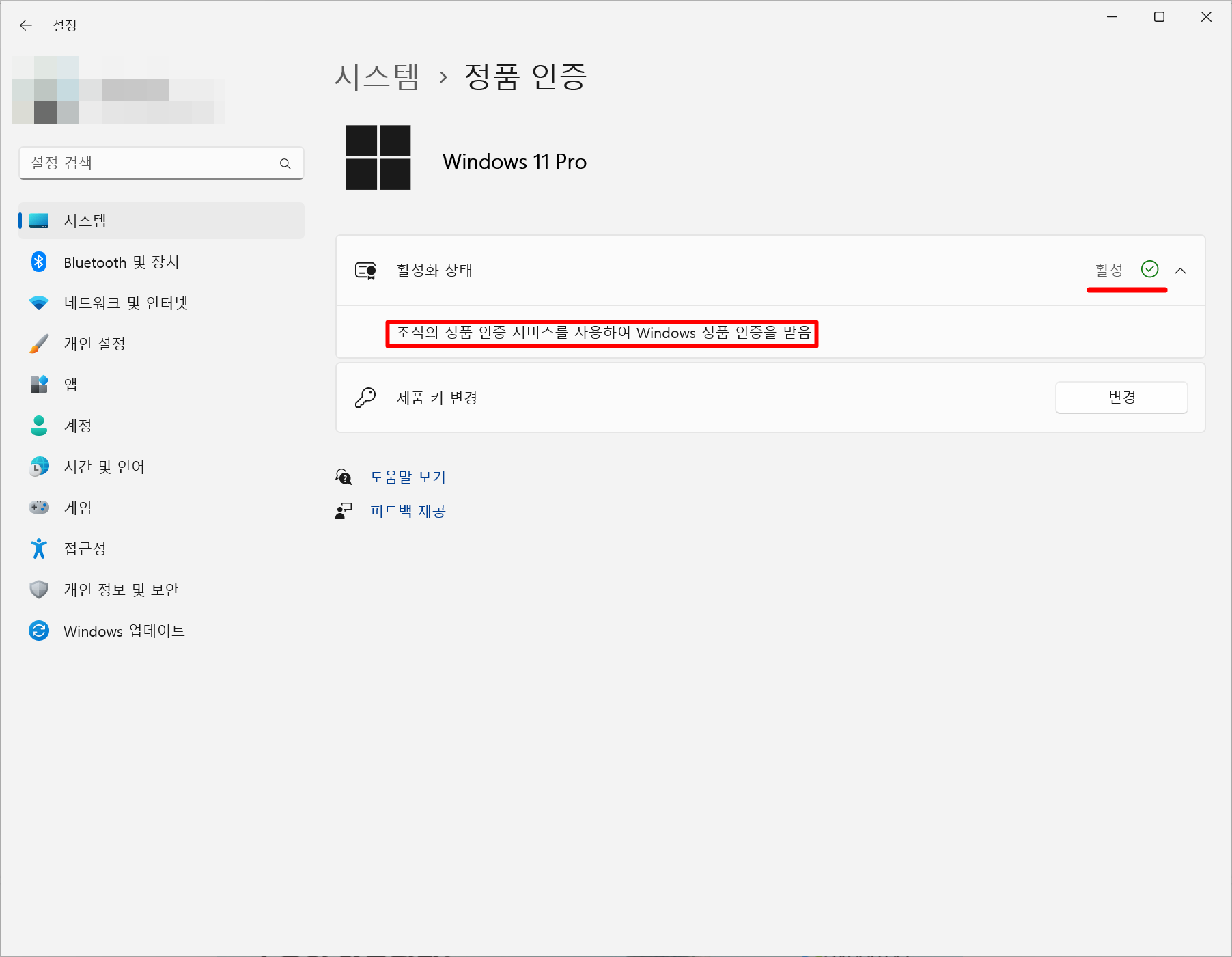
Task: Click the 활성화 상태 certificate icon
Action: pos(365,271)
